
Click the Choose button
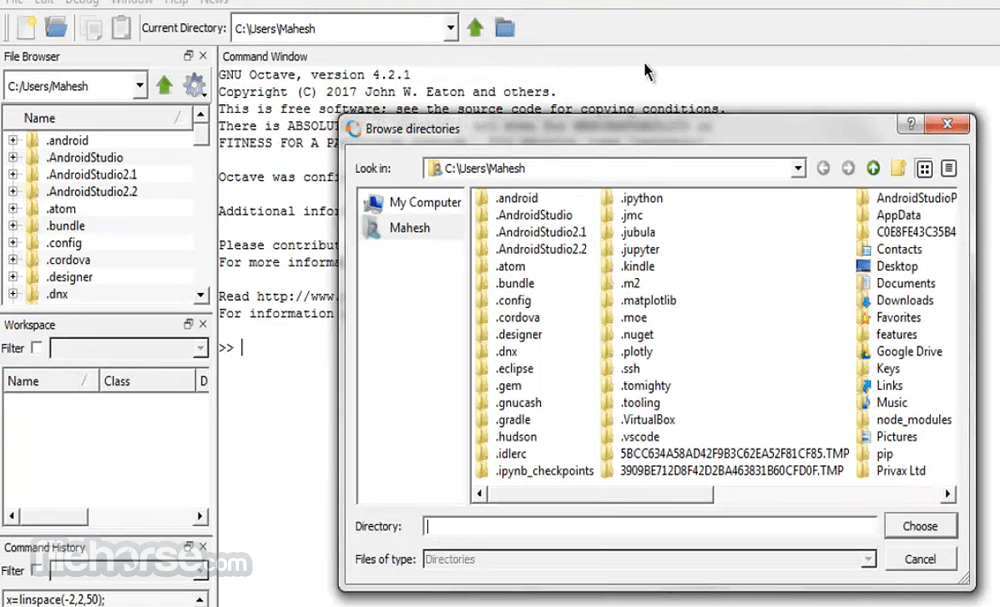(920, 526)
